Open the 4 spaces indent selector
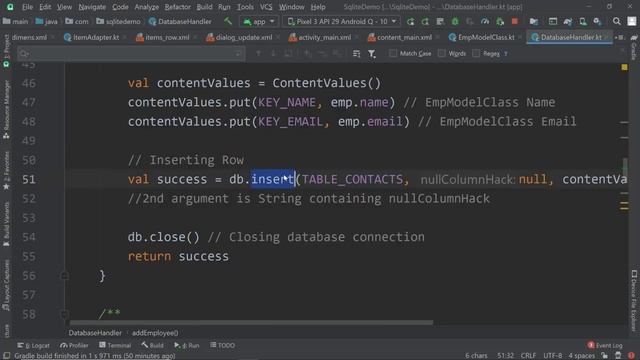Screen dimensions: 640x360 pyautogui.click(x=582, y=356)
